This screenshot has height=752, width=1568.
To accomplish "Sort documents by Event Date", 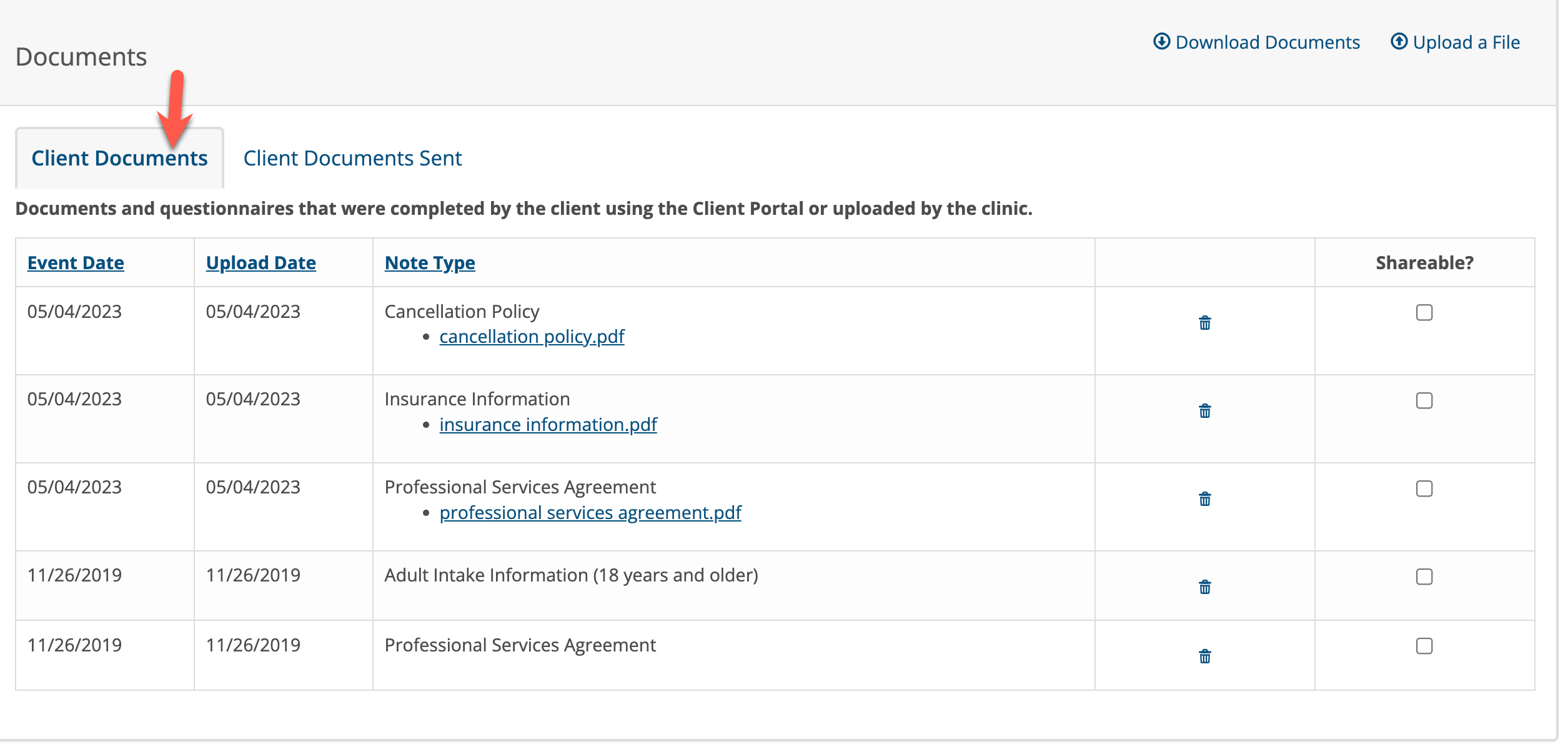I will point(74,262).
